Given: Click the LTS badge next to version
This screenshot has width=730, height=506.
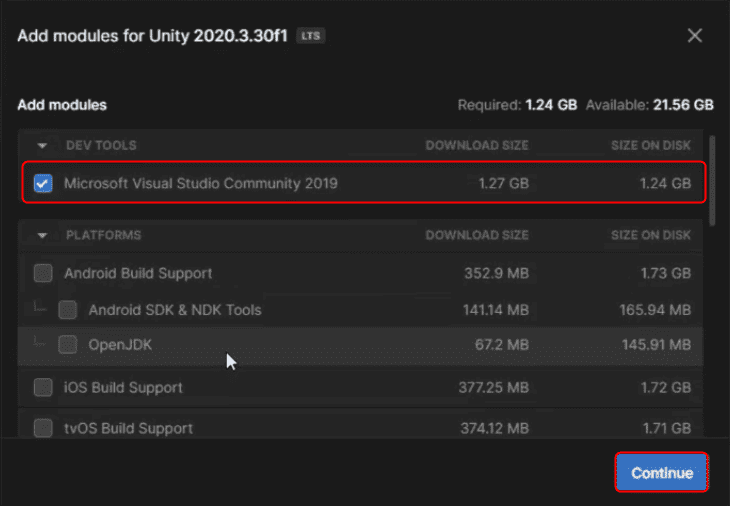Looking at the screenshot, I should coord(311,36).
